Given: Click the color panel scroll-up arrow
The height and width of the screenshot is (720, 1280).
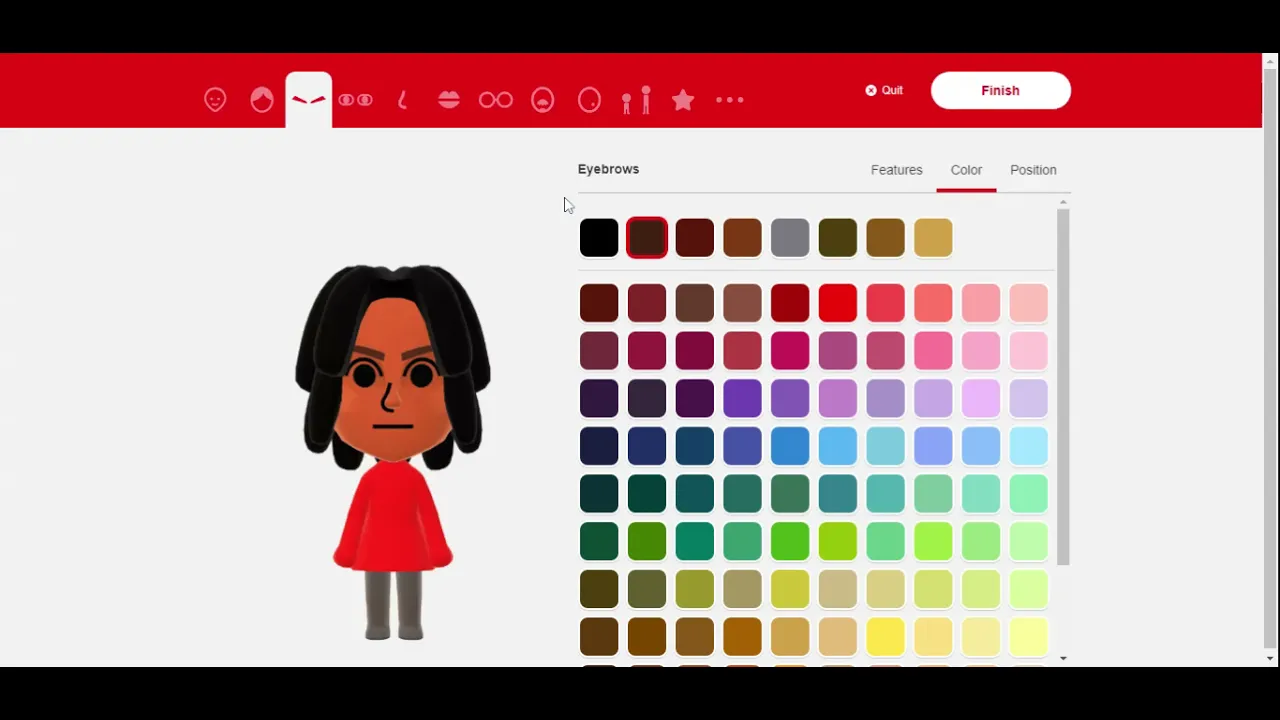Looking at the screenshot, I should (x=1063, y=203).
